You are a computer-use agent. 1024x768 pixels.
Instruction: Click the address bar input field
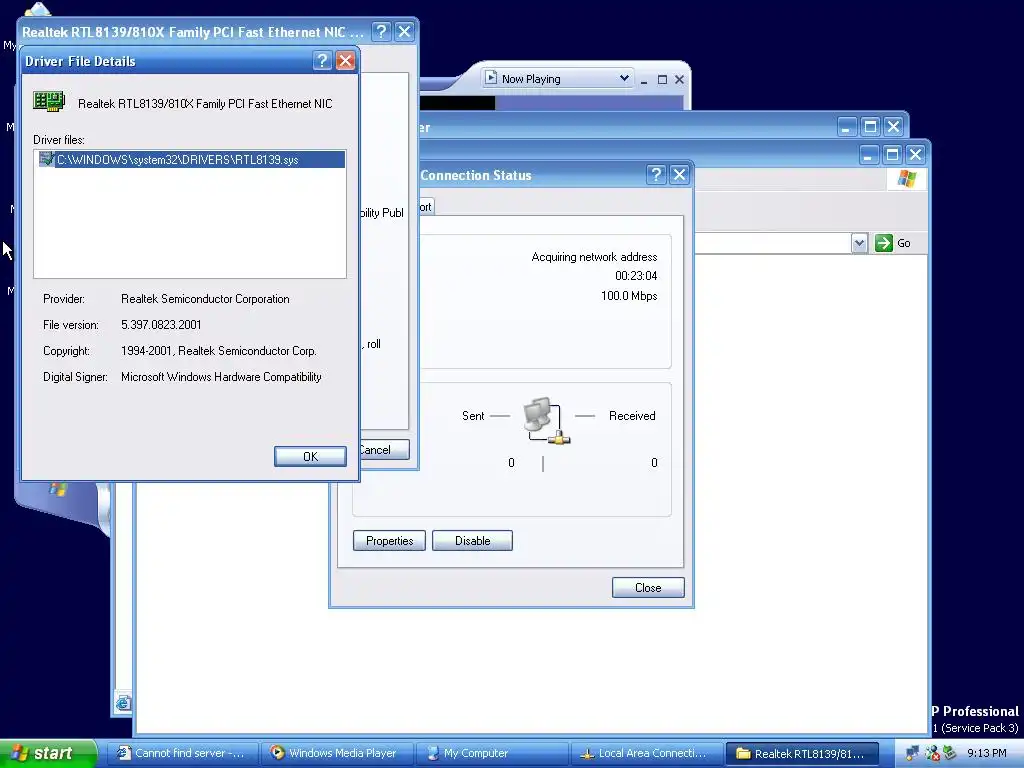point(773,243)
